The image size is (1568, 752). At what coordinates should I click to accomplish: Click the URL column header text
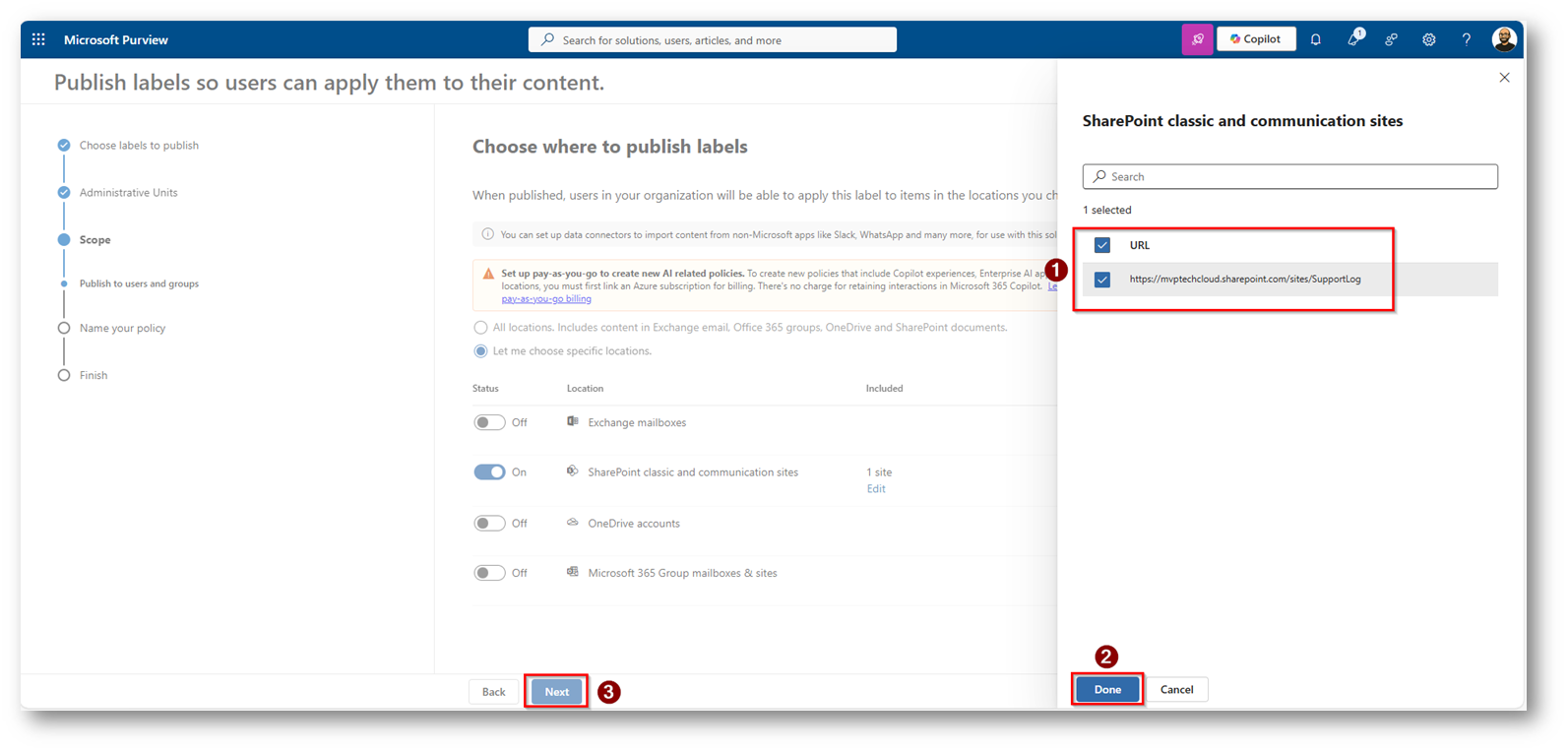[1140, 245]
